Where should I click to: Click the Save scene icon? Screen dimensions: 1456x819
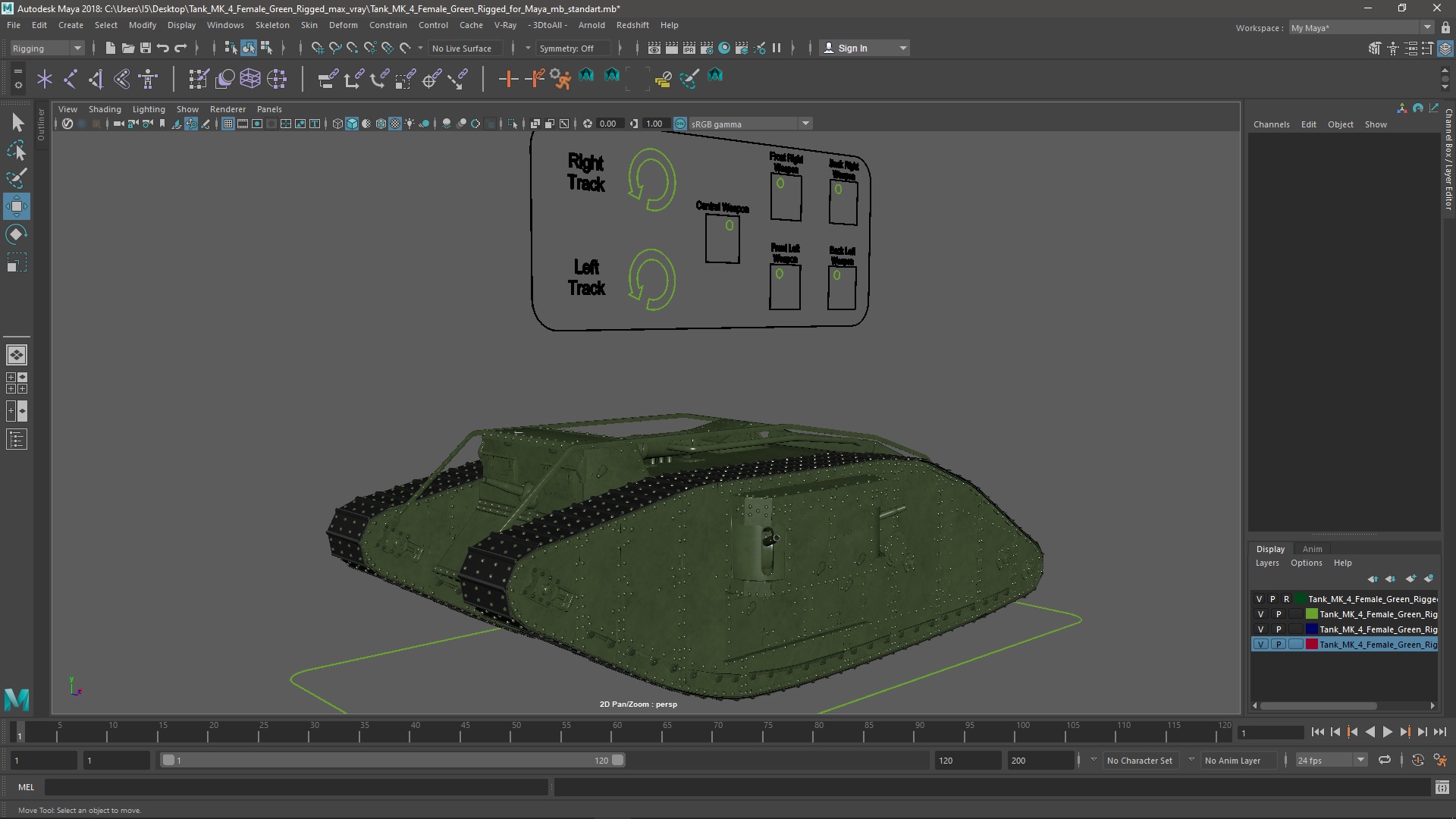(x=146, y=48)
